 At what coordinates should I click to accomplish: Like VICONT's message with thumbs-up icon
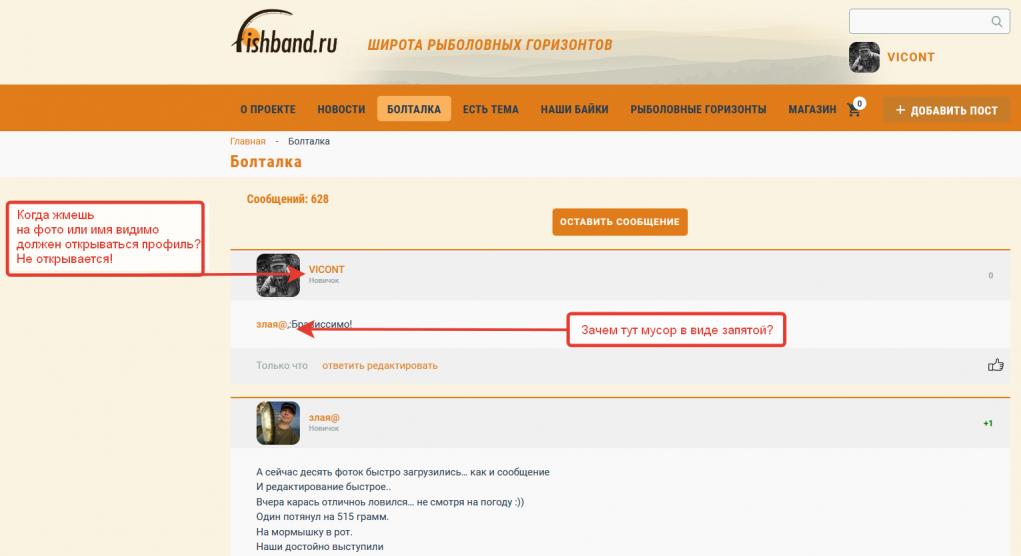click(996, 365)
